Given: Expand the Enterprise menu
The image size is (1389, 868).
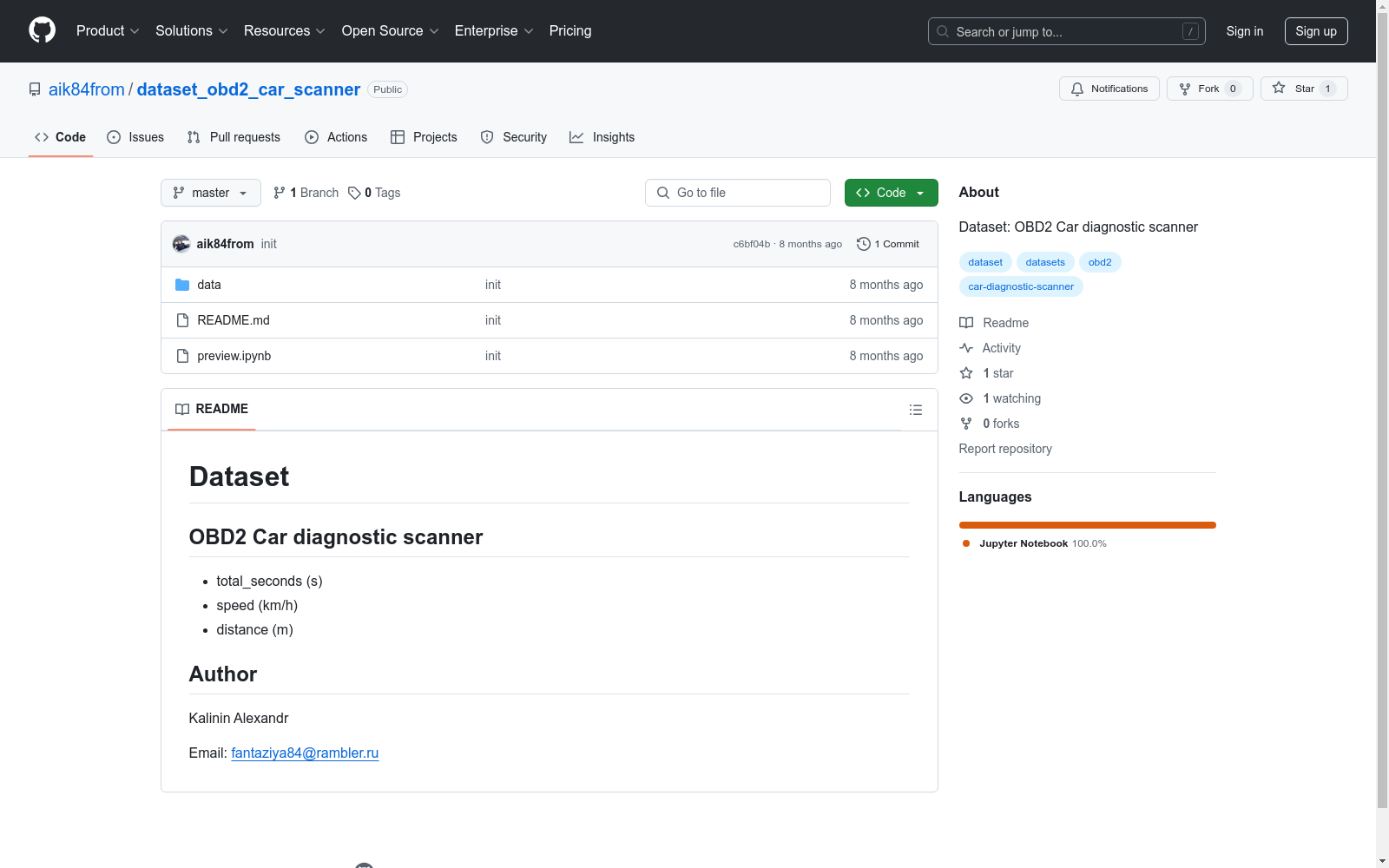Looking at the screenshot, I should pos(494,31).
